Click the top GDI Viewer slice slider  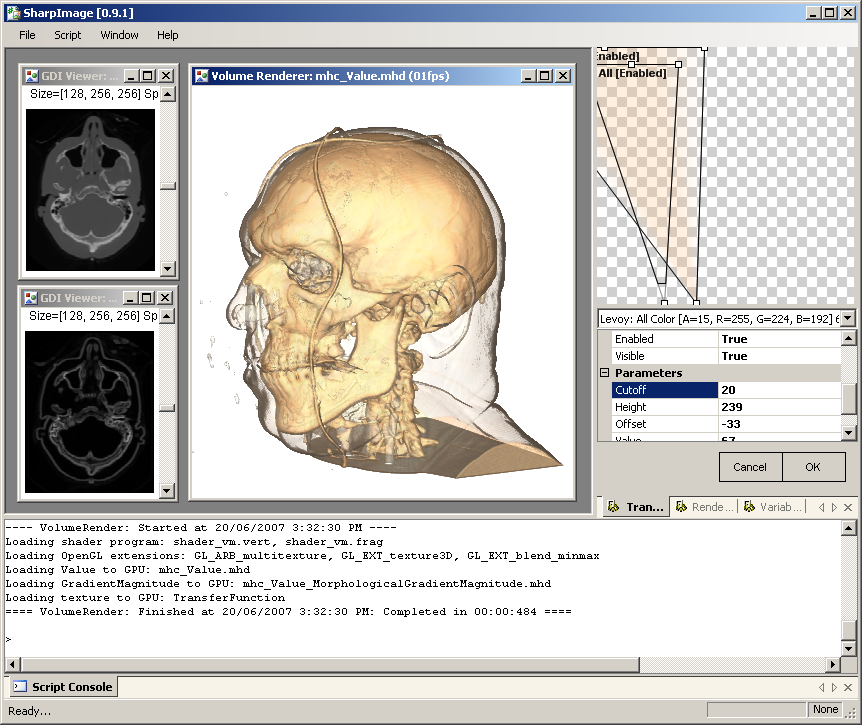pyautogui.click(x=168, y=185)
